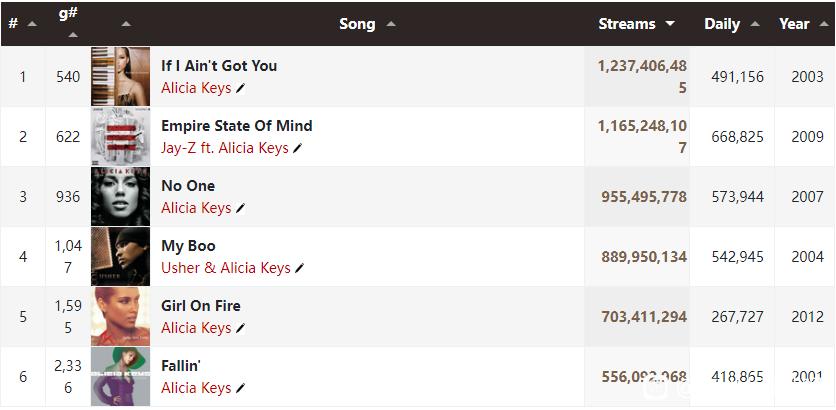The width and height of the screenshot is (836, 410).
Task: Sort by the Song column header arrow
Action: [391, 24]
